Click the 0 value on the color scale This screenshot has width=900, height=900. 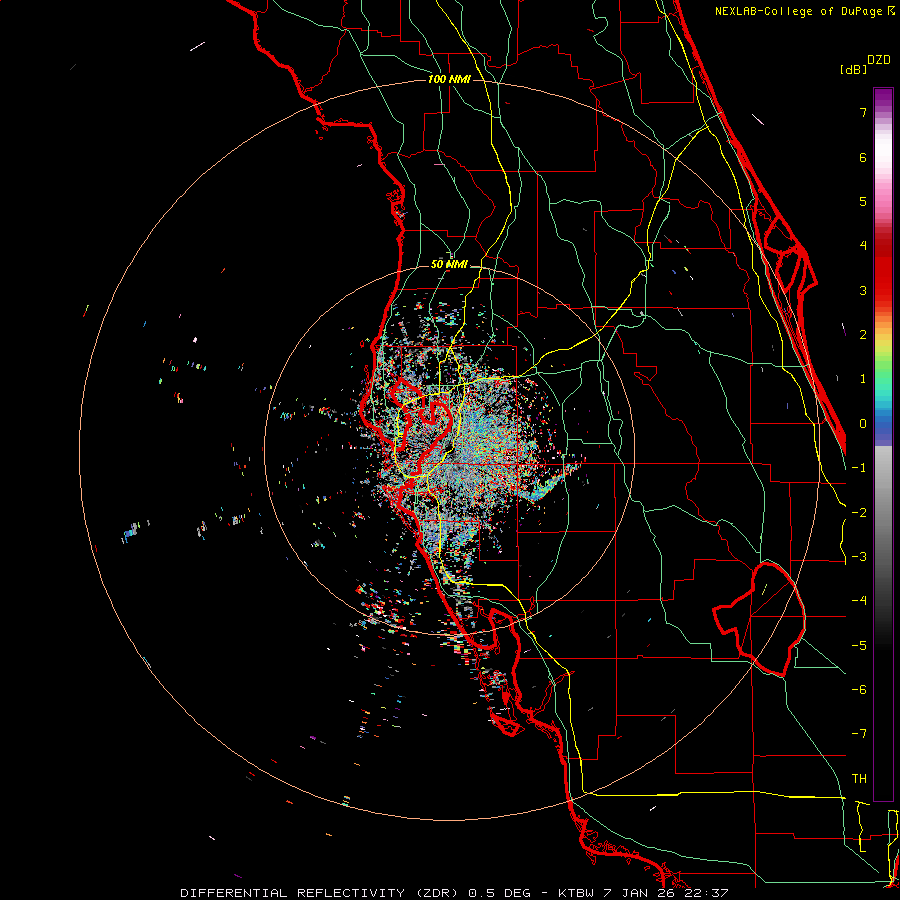coord(863,424)
